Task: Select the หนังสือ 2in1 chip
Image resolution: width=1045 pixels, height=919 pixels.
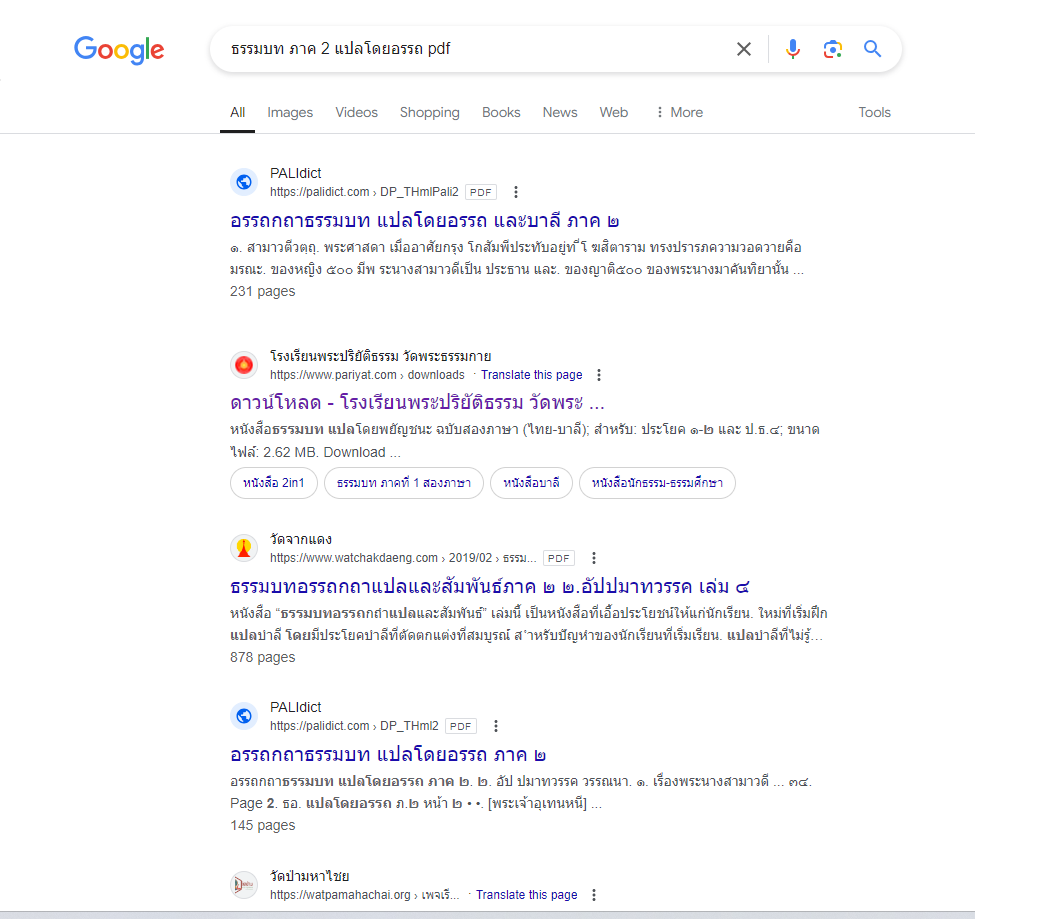Action: click(274, 483)
